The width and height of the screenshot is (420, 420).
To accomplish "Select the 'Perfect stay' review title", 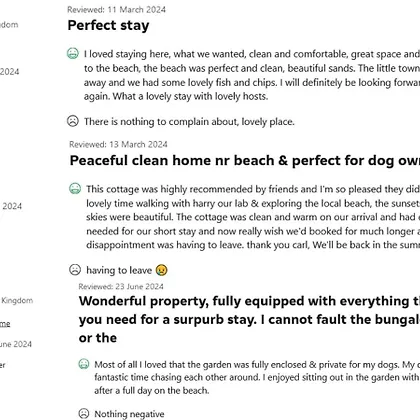I will 108,25.
